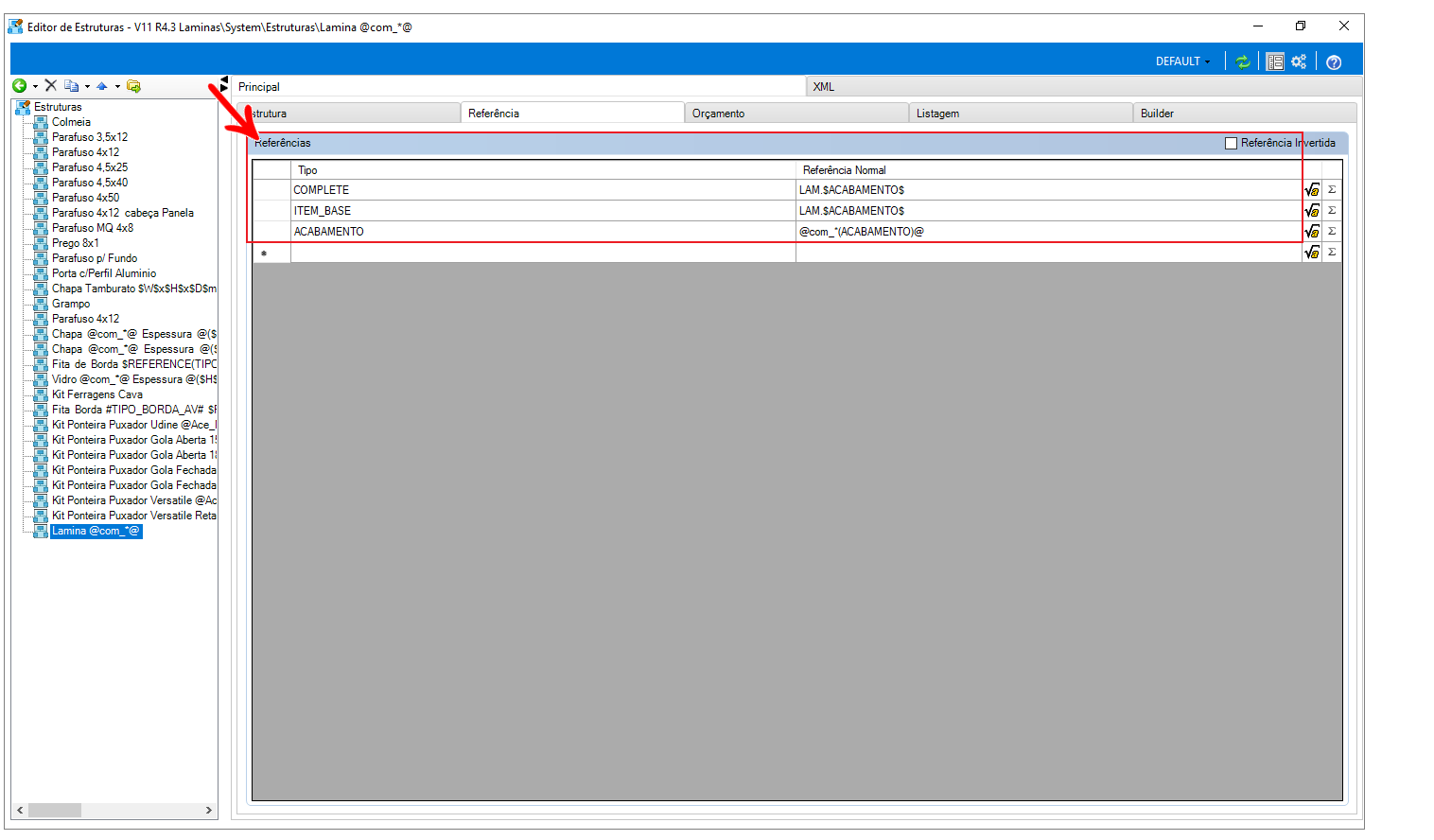Open the gears settings icon
The width and height of the screenshot is (1434, 840).
[x=1299, y=61]
